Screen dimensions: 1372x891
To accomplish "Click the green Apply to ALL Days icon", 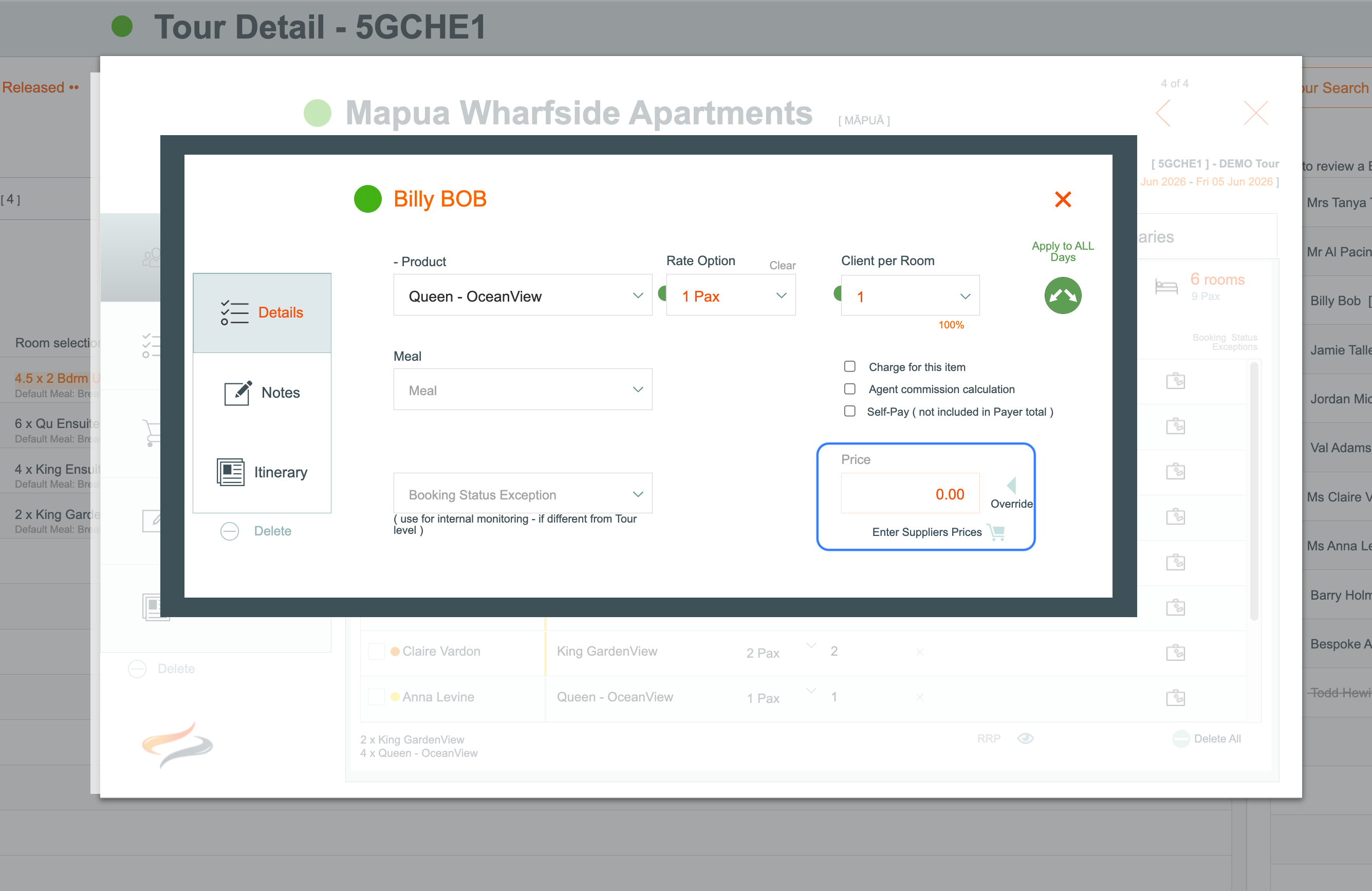I will (1063, 295).
